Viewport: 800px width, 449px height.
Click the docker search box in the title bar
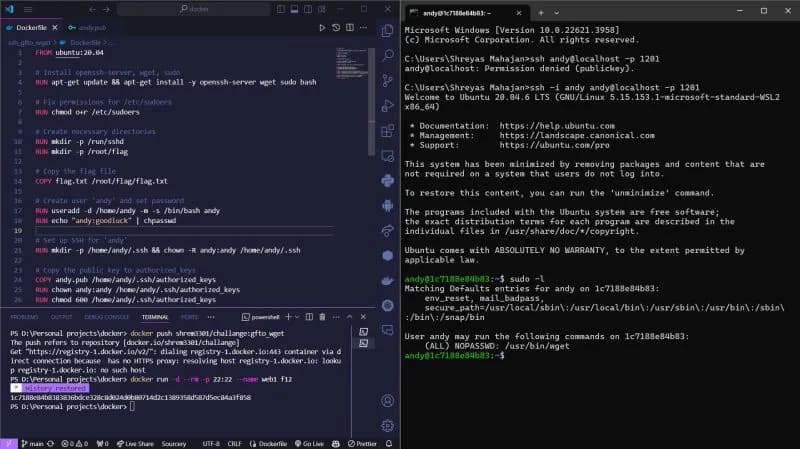tap(194, 9)
